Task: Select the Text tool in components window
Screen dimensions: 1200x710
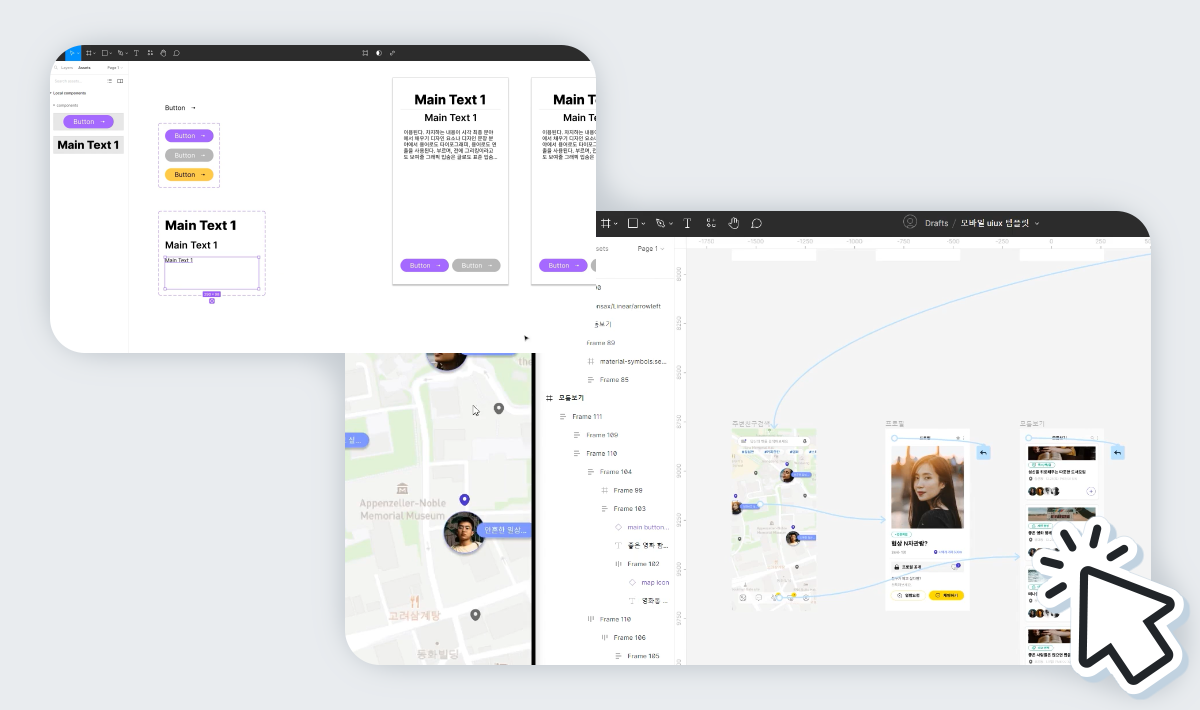Action: [136, 53]
